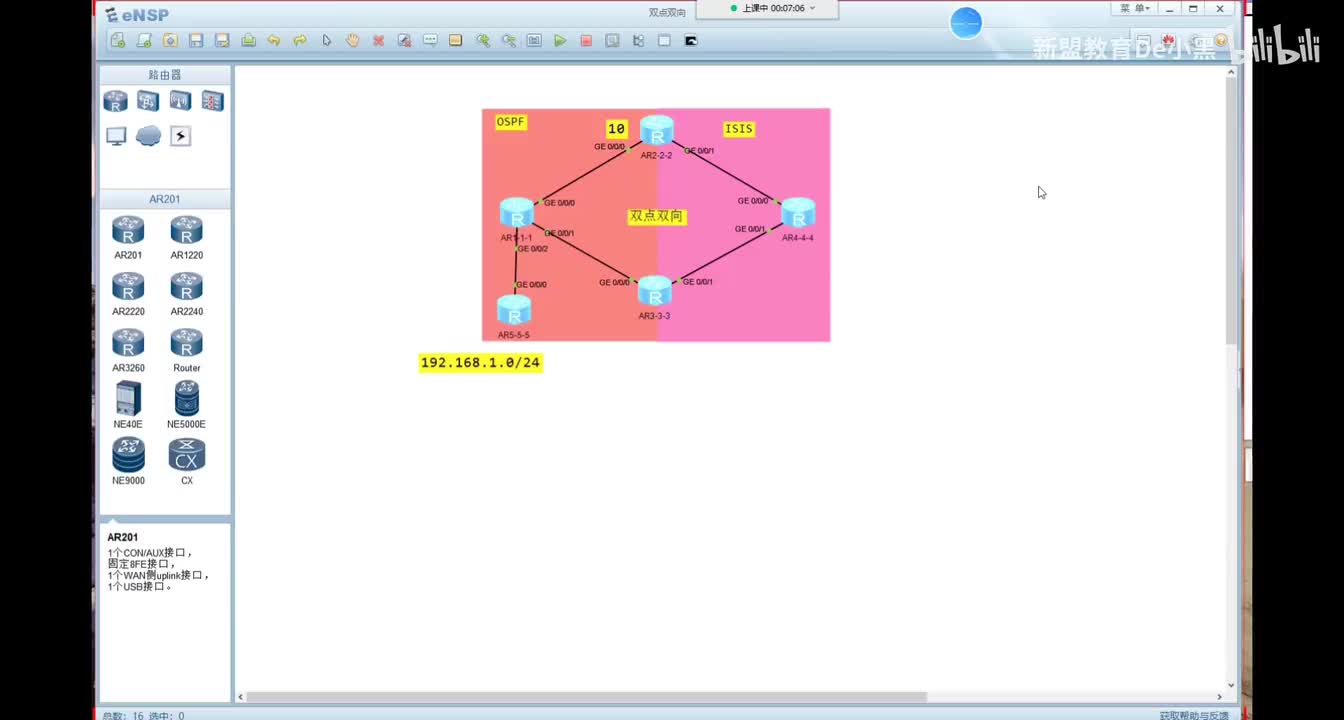Pick the generic Router model
This screenshot has height=720, width=1344.
(187, 350)
